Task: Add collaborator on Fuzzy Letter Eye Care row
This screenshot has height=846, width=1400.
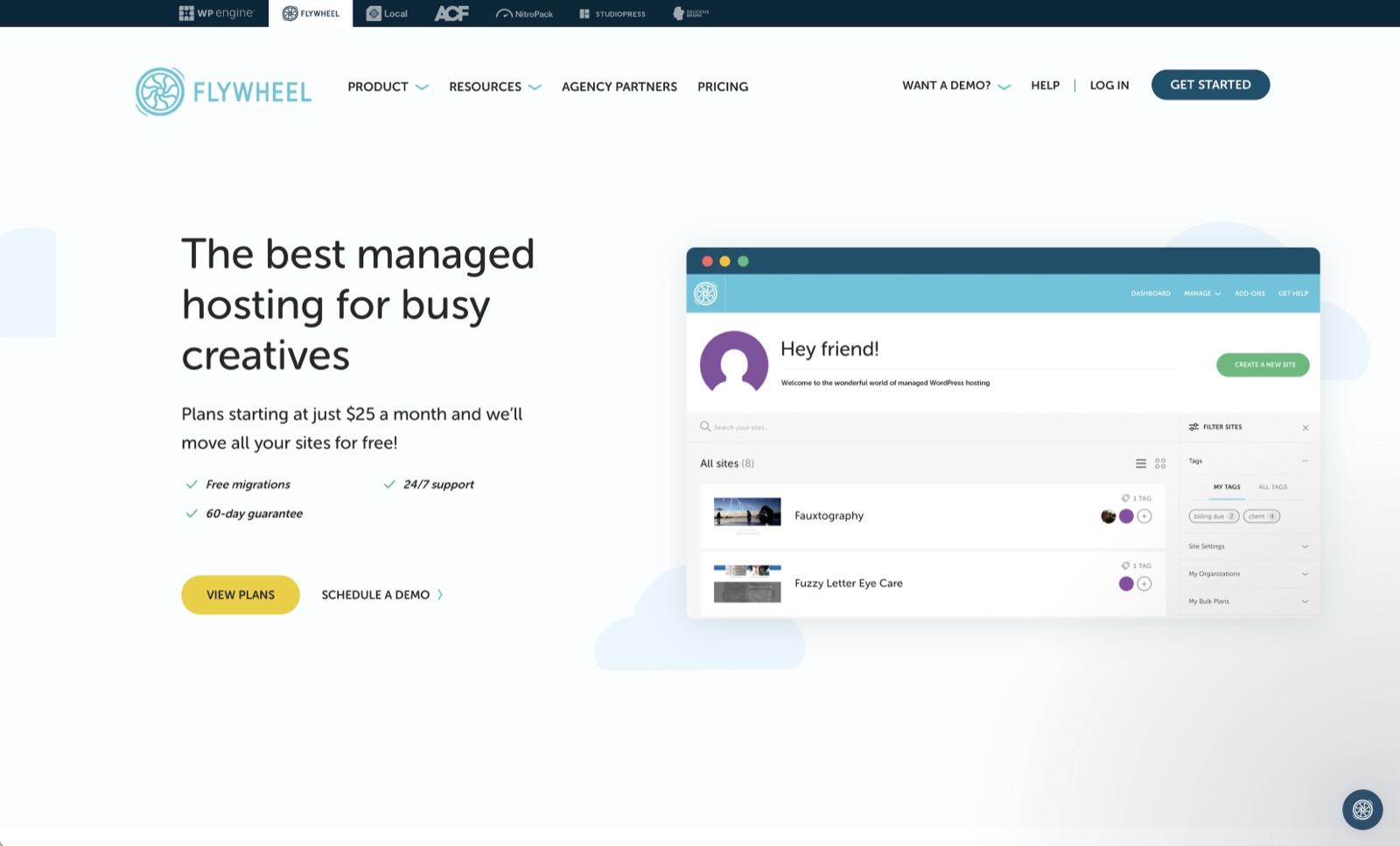Action: [1144, 584]
